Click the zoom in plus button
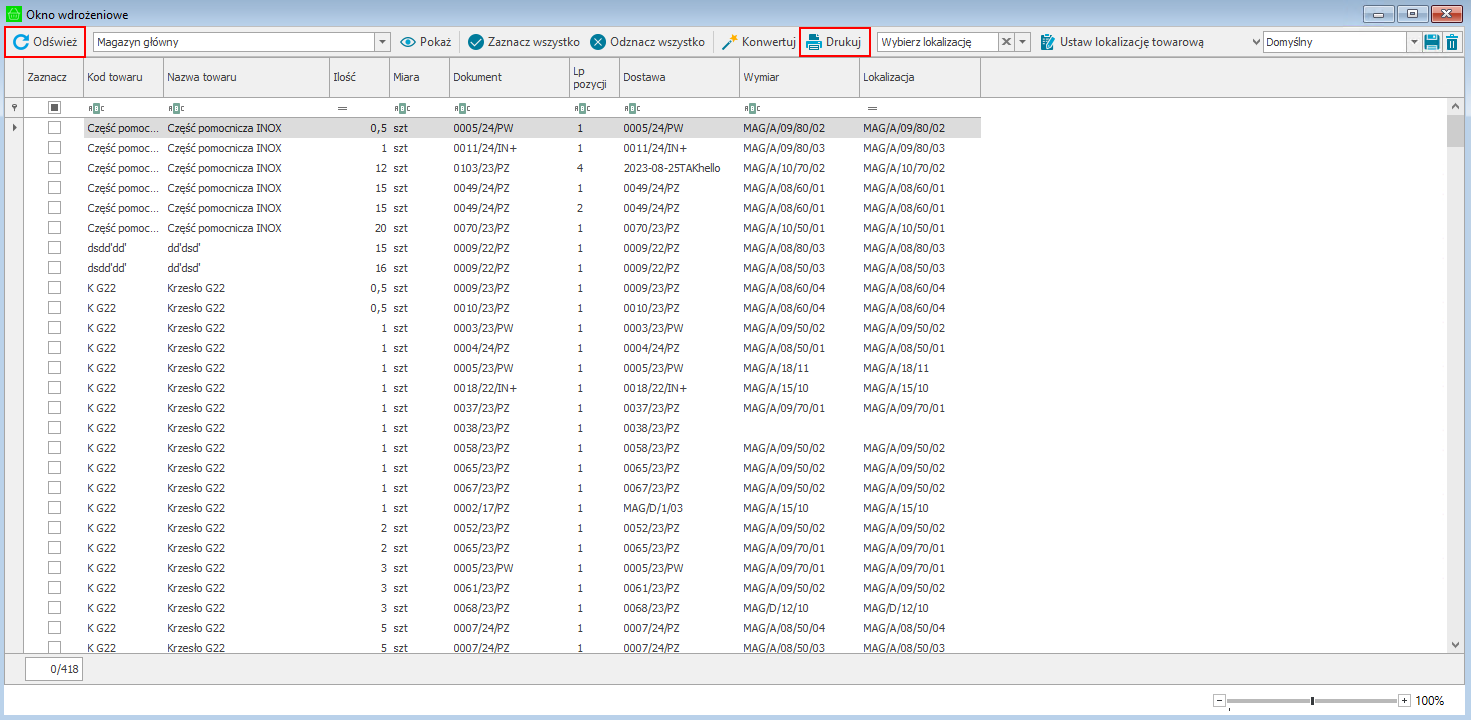The image size is (1471, 720). point(1404,701)
